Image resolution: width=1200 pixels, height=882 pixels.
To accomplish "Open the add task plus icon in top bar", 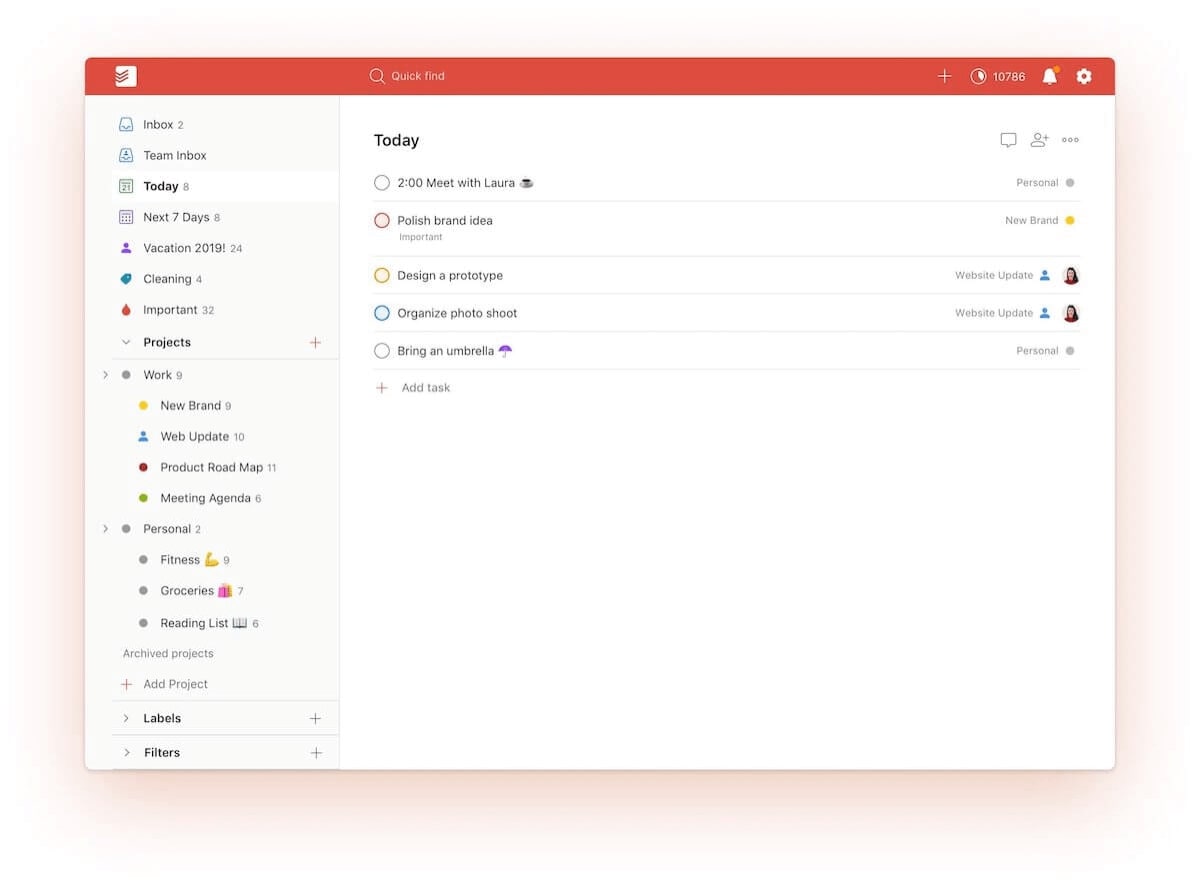I will coord(944,75).
